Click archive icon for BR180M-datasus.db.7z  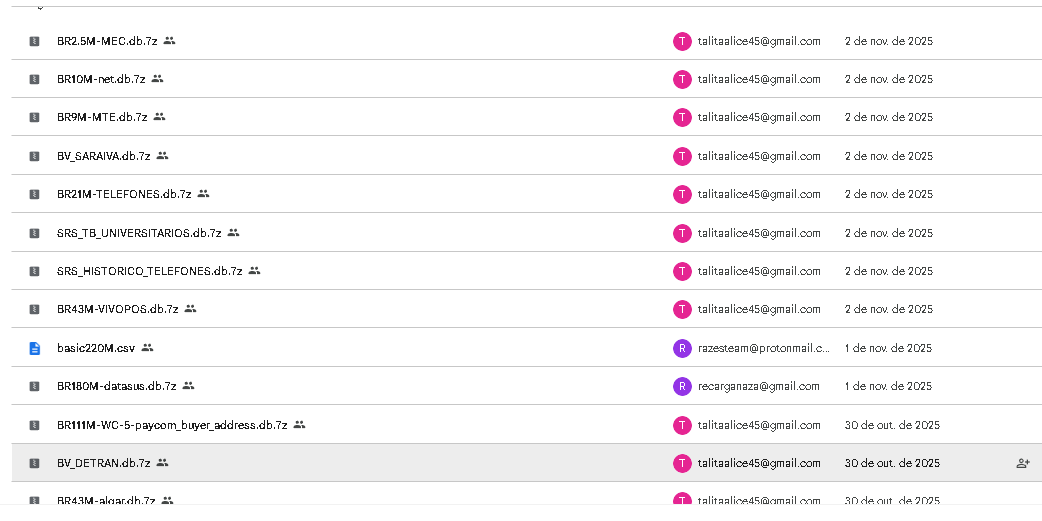pos(35,386)
